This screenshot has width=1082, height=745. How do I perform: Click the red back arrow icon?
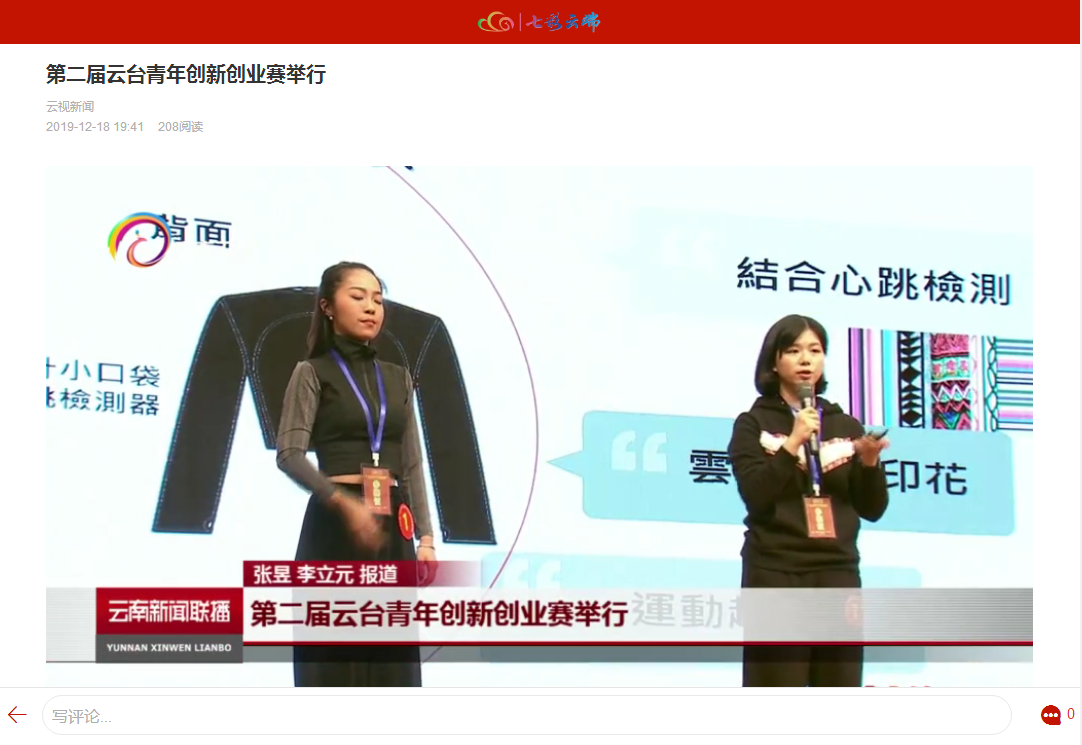(17, 715)
